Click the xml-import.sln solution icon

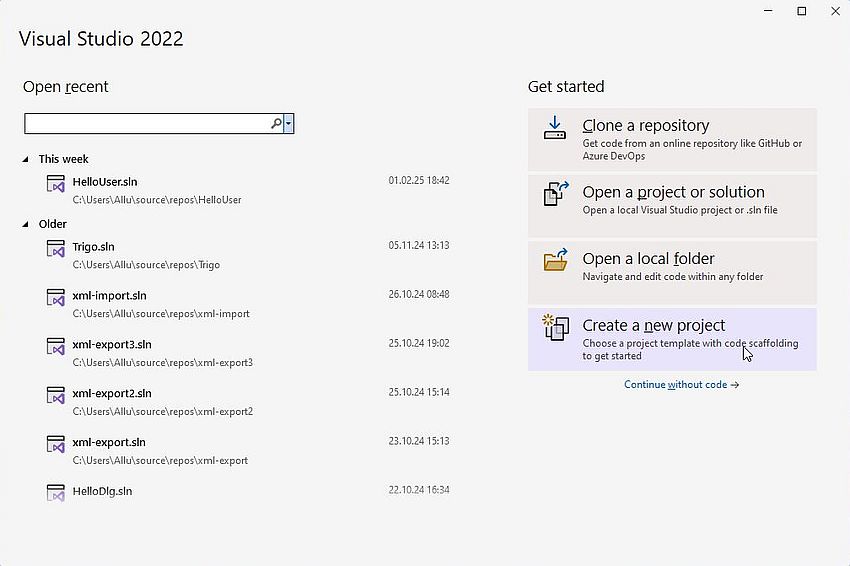56,298
